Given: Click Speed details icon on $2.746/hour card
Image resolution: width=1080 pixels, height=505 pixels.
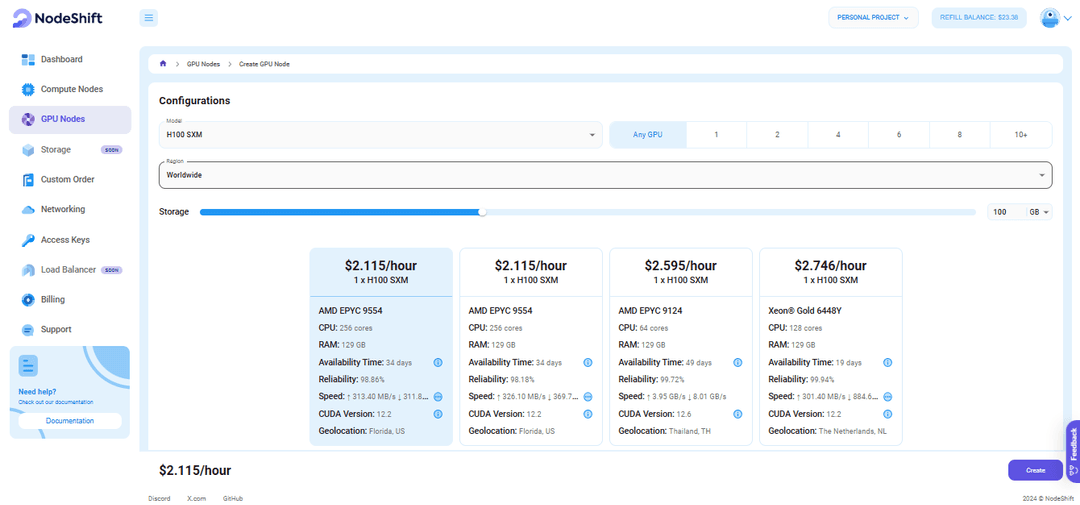Looking at the screenshot, I should (x=888, y=397).
